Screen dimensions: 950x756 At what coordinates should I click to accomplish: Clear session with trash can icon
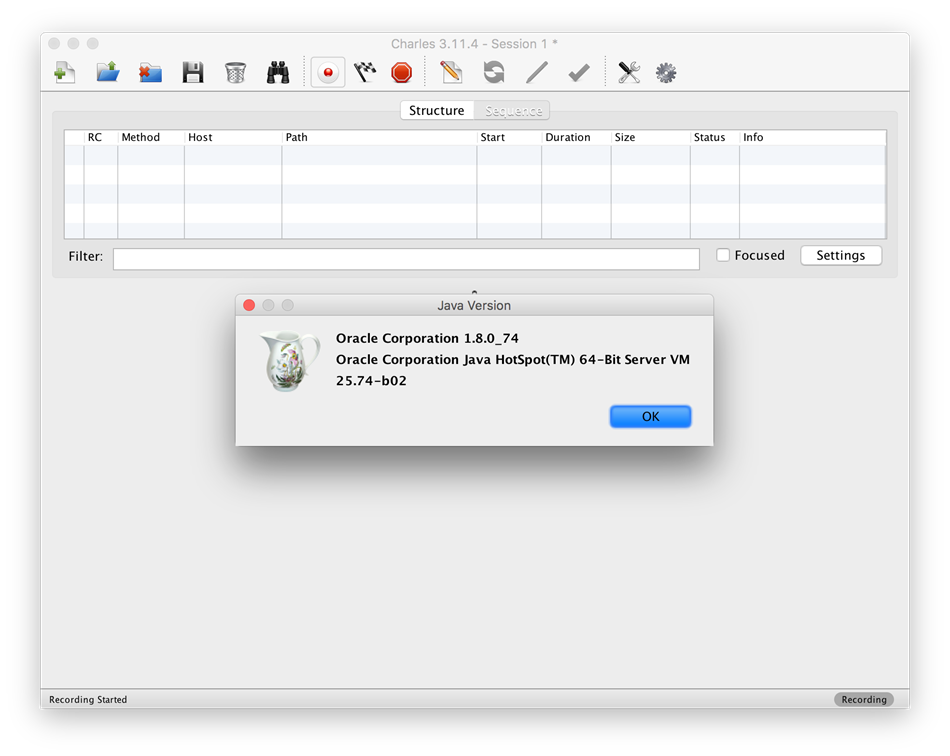(235, 73)
